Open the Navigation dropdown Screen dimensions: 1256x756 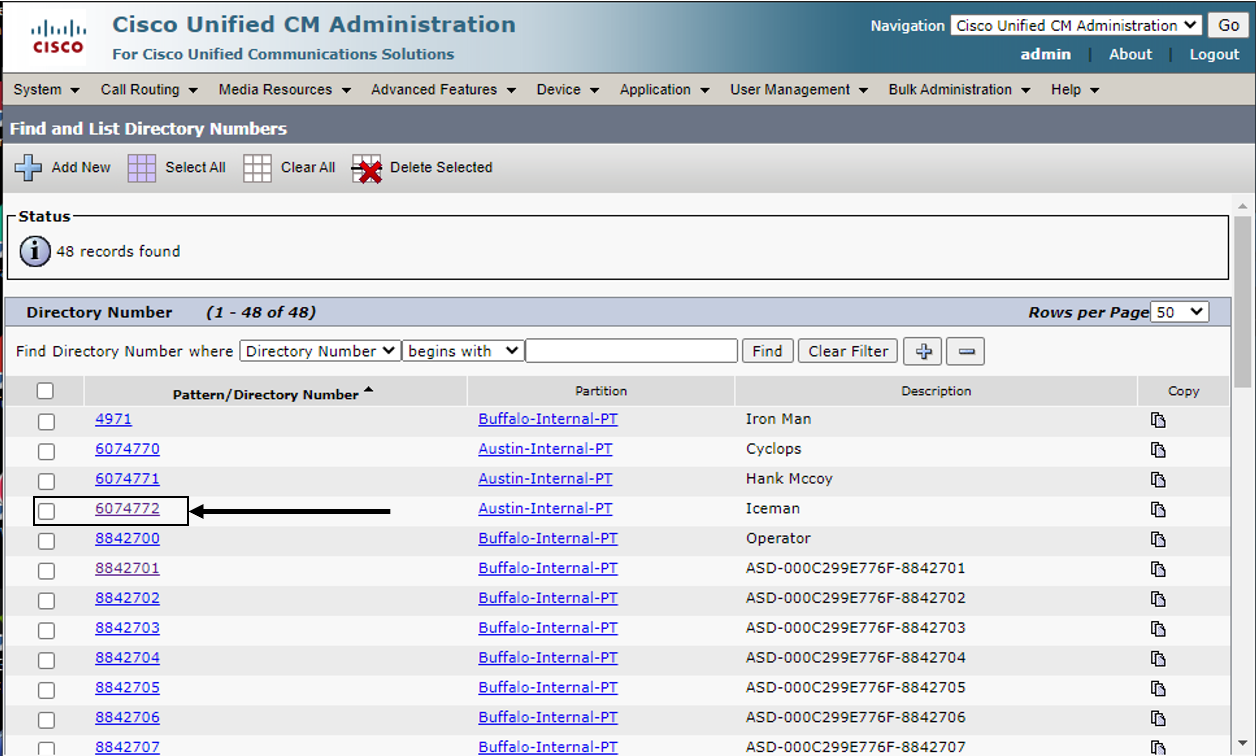pyautogui.click(x=1075, y=26)
